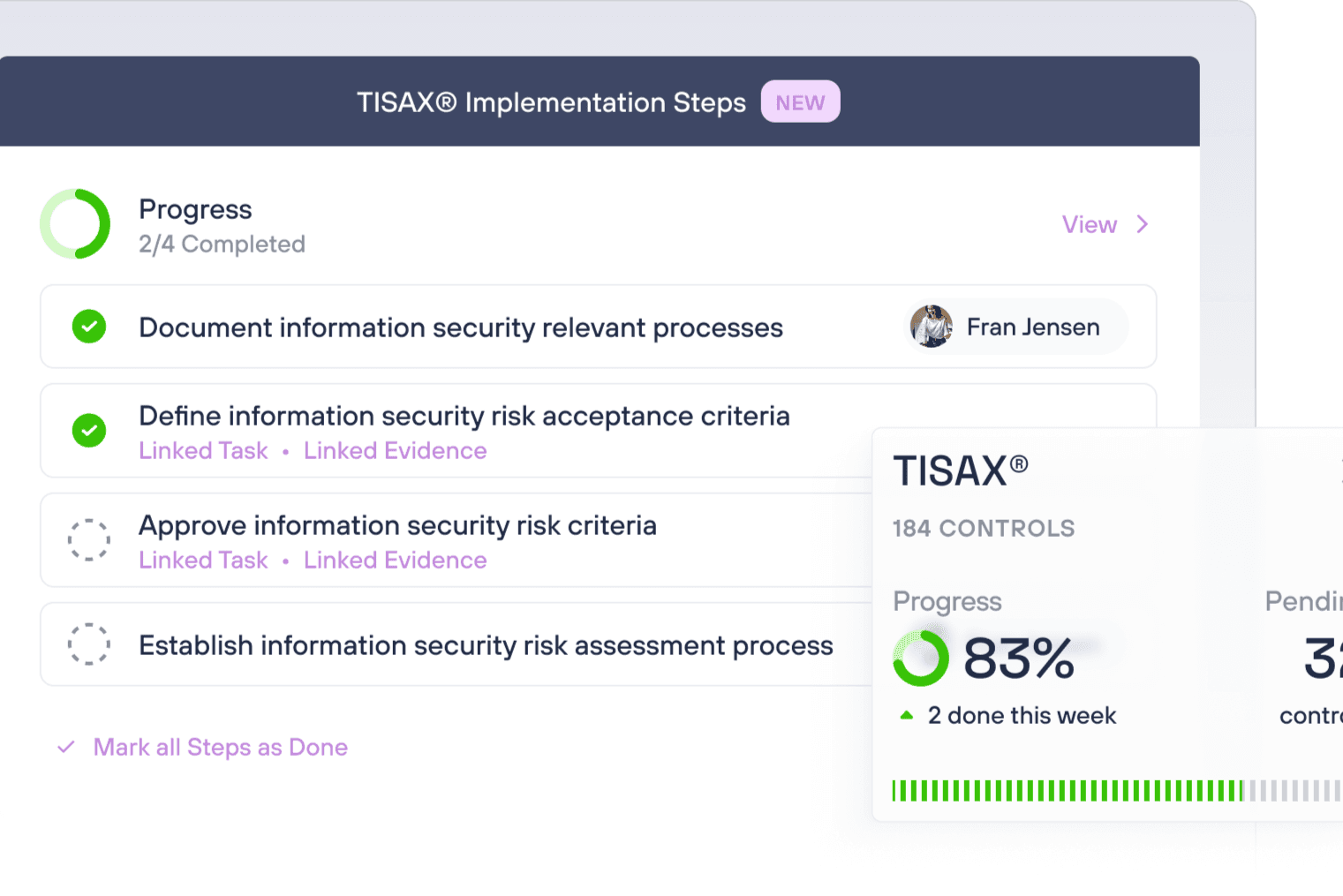This screenshot has width=1343, height=896.
Task: Mark Approve information security risk criteria complete
Action: point(89,540)
